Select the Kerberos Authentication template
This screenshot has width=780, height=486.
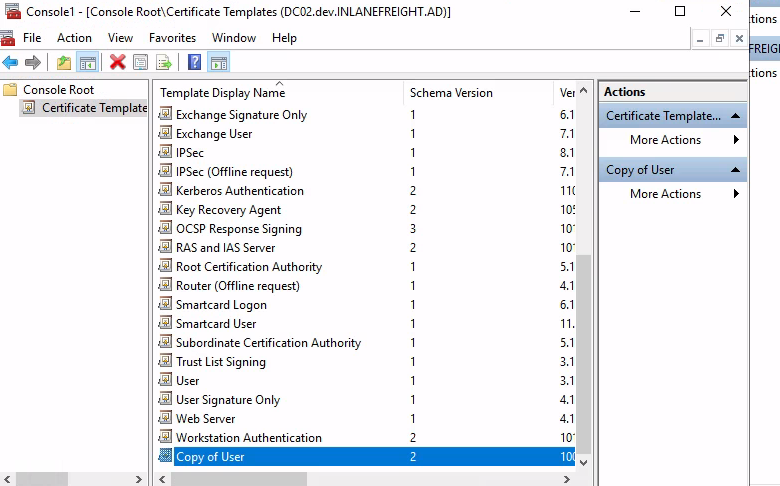pos(239,191)
